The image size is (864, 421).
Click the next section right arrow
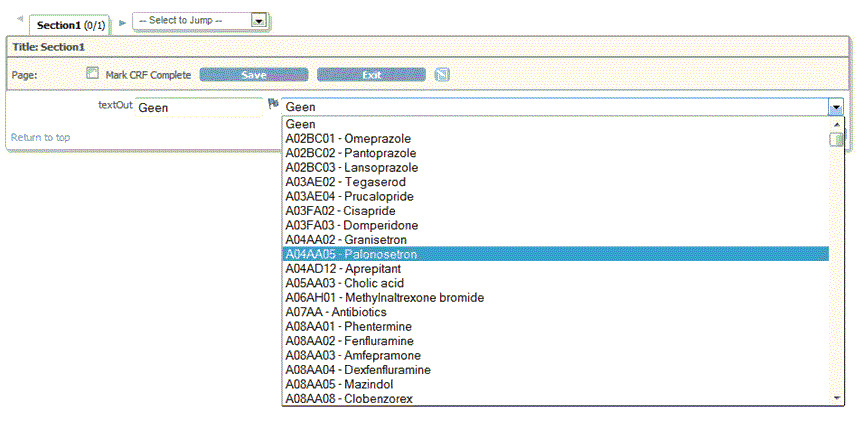pos(123,21)
